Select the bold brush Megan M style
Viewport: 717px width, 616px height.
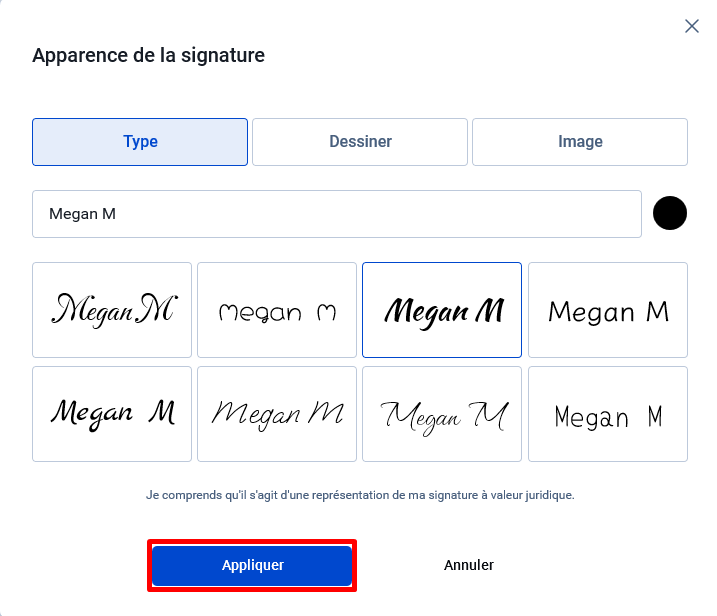[x=442, y=310]
